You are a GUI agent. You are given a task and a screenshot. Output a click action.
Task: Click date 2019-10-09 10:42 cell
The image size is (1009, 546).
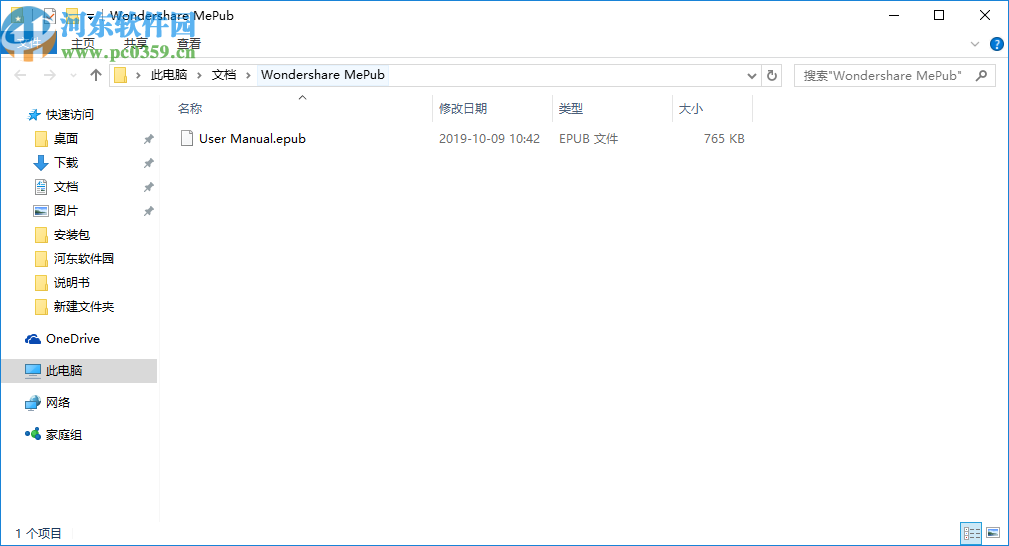[489, 138]
